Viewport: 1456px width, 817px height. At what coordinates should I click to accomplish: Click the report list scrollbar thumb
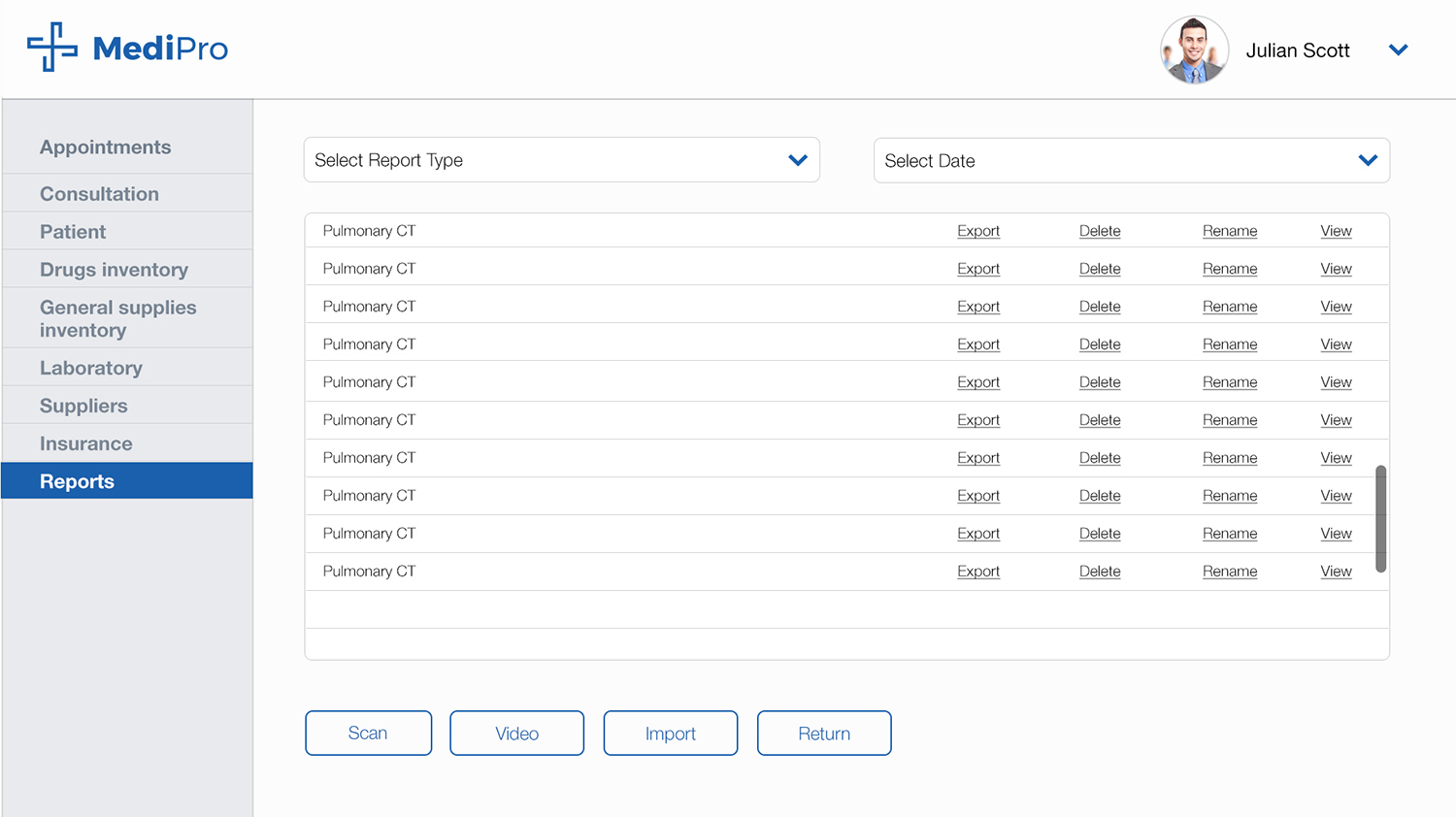point(1380,519)
